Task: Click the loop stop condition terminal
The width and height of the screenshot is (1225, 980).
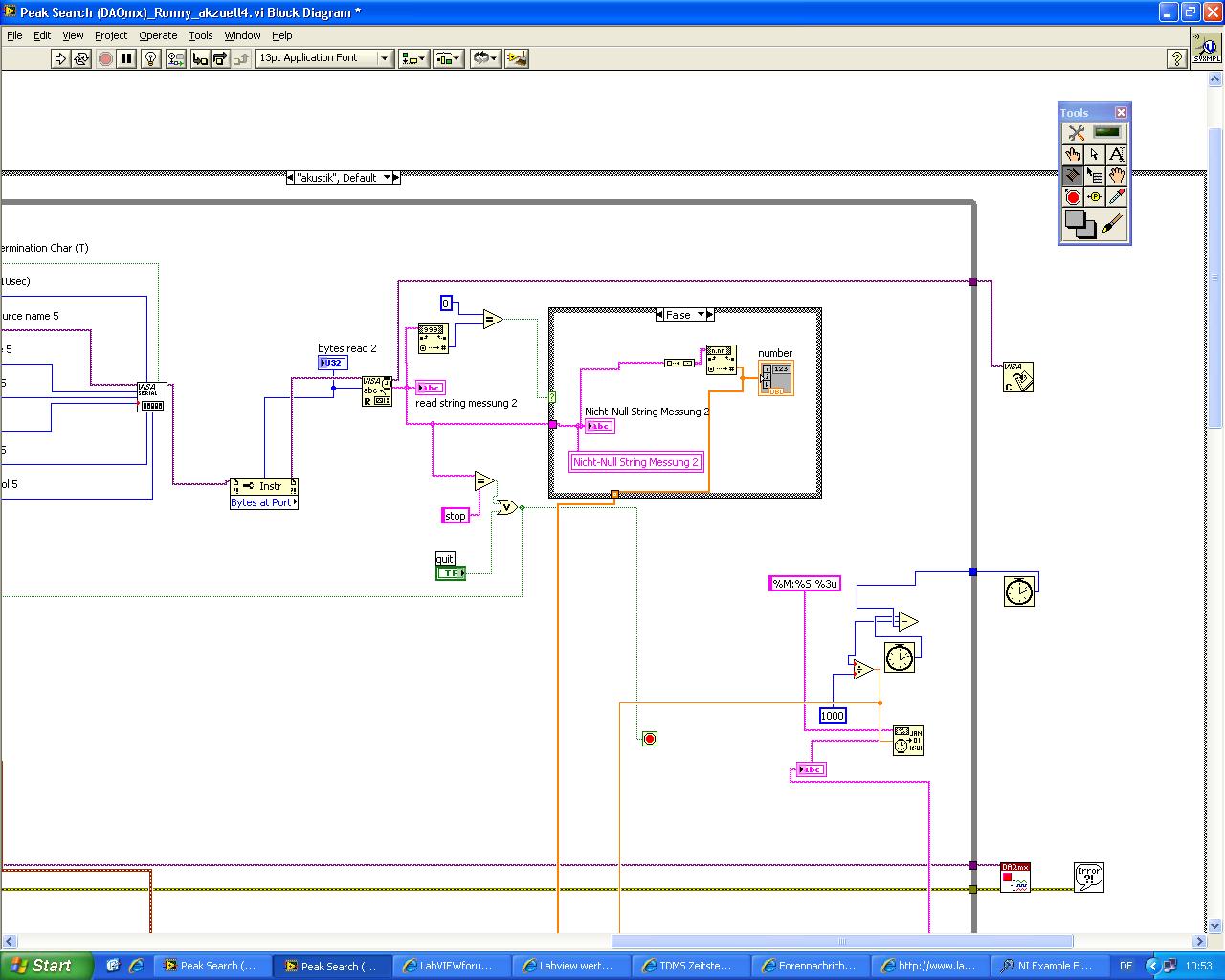Action: click(650, 739)
